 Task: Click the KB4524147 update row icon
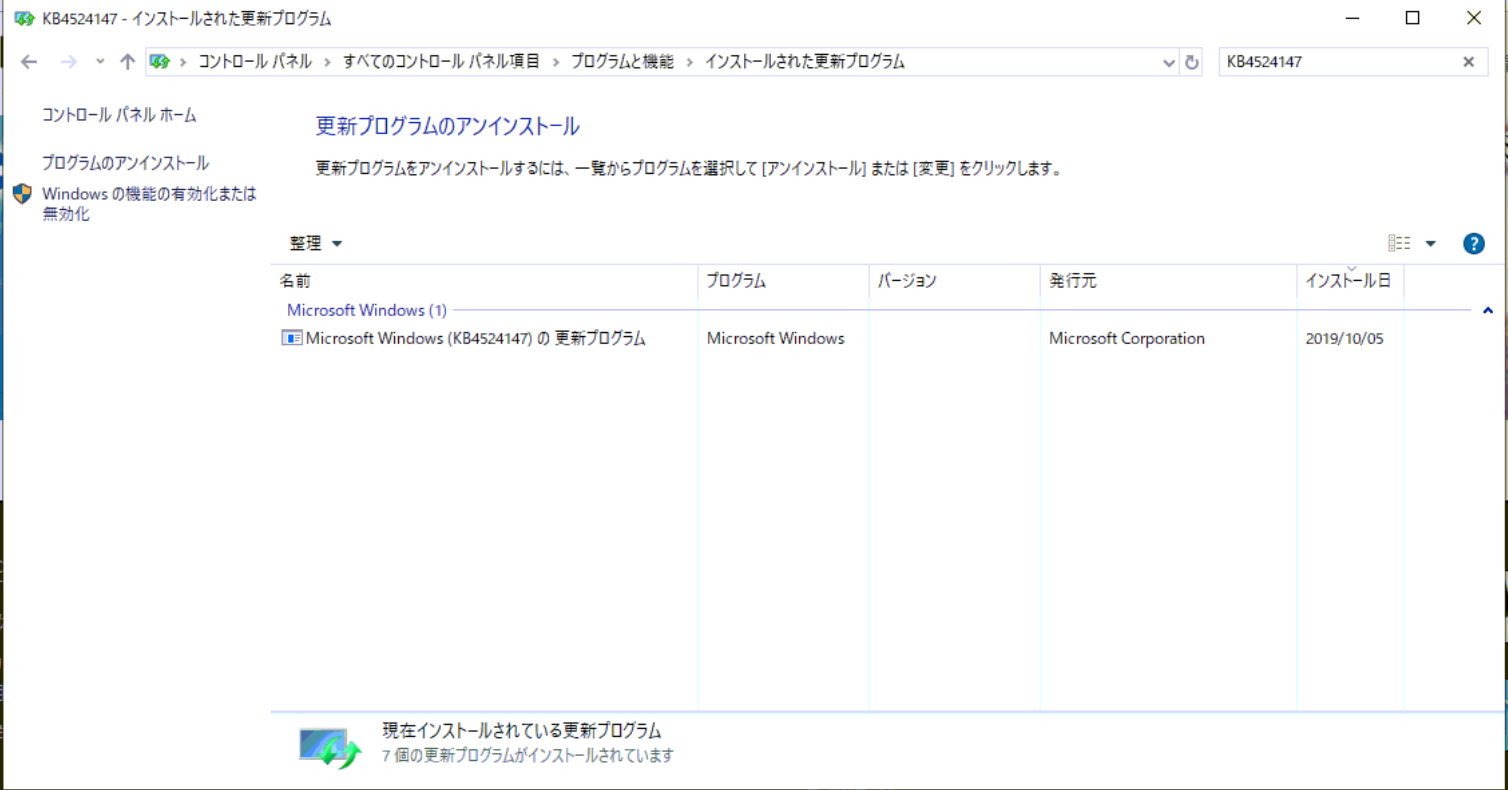292,338
